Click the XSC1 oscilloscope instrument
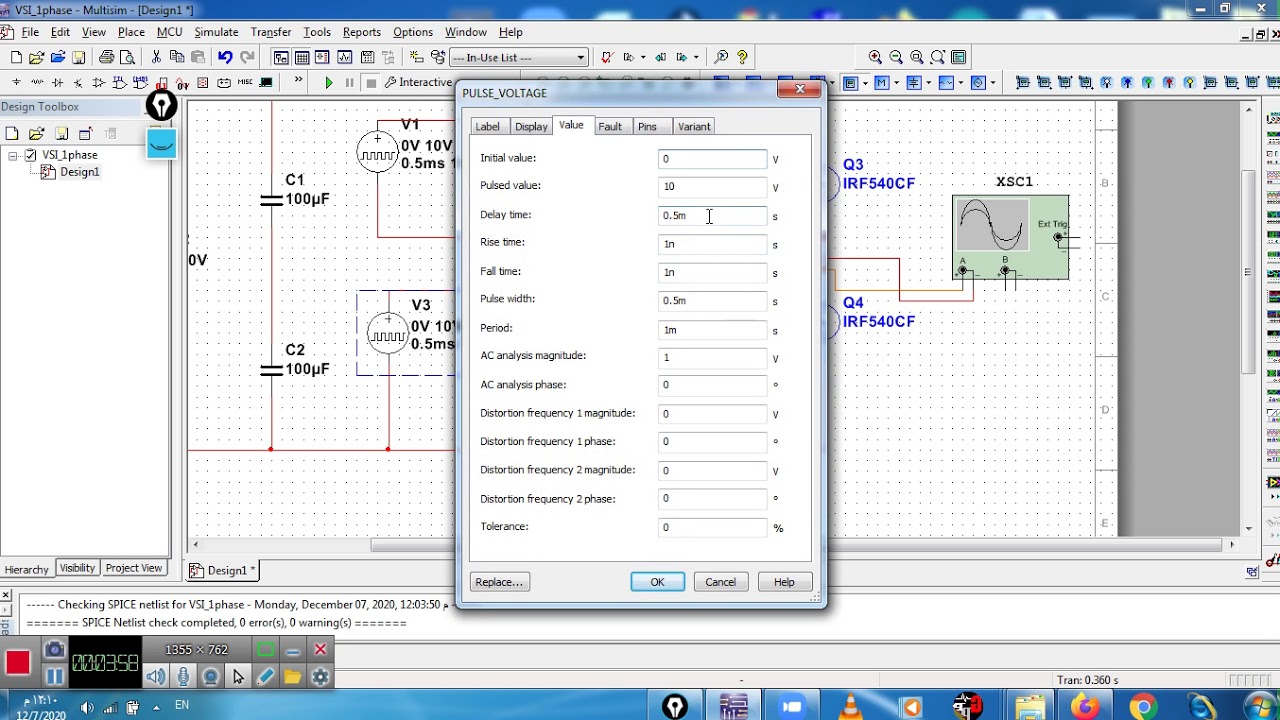 [1011, 237]
